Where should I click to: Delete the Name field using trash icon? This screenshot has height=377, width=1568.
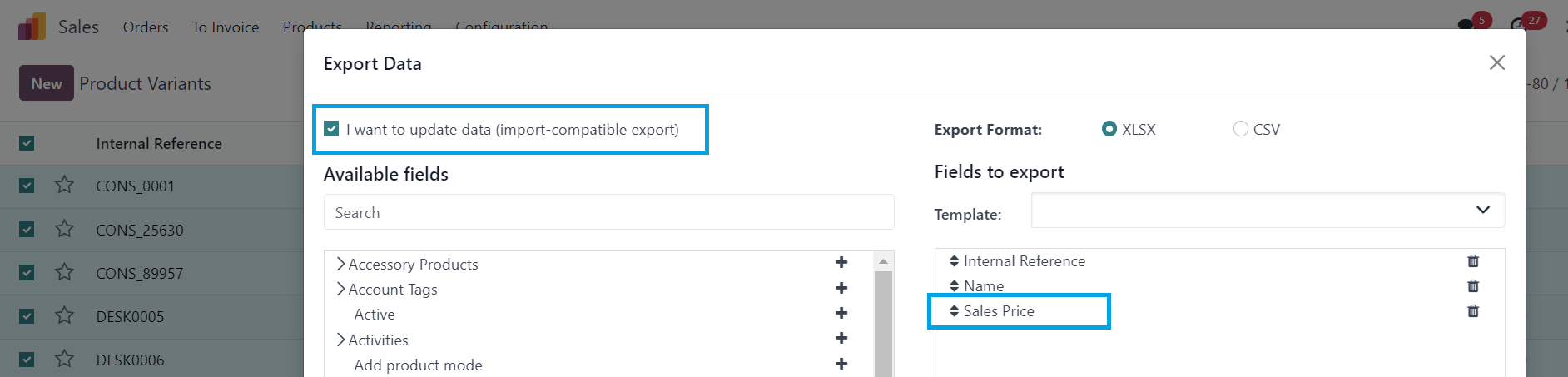[x=1473, y=286]
